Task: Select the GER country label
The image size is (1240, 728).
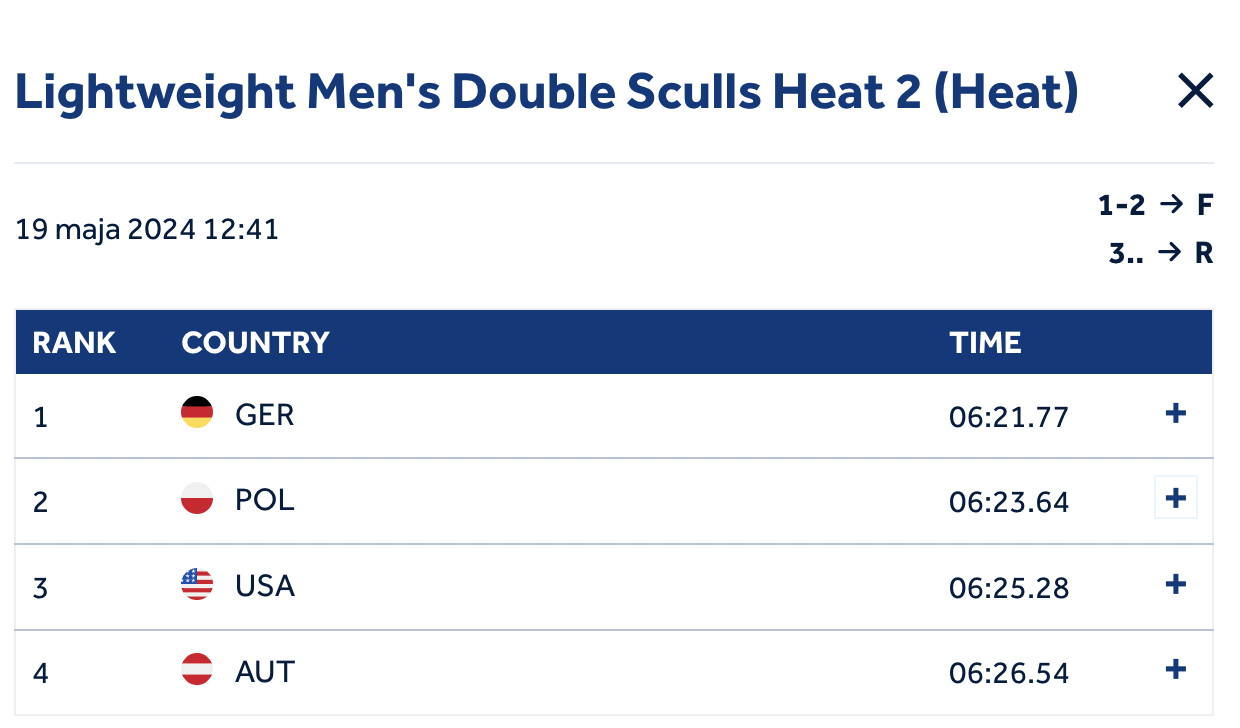Action: click(x=265, y=414)
